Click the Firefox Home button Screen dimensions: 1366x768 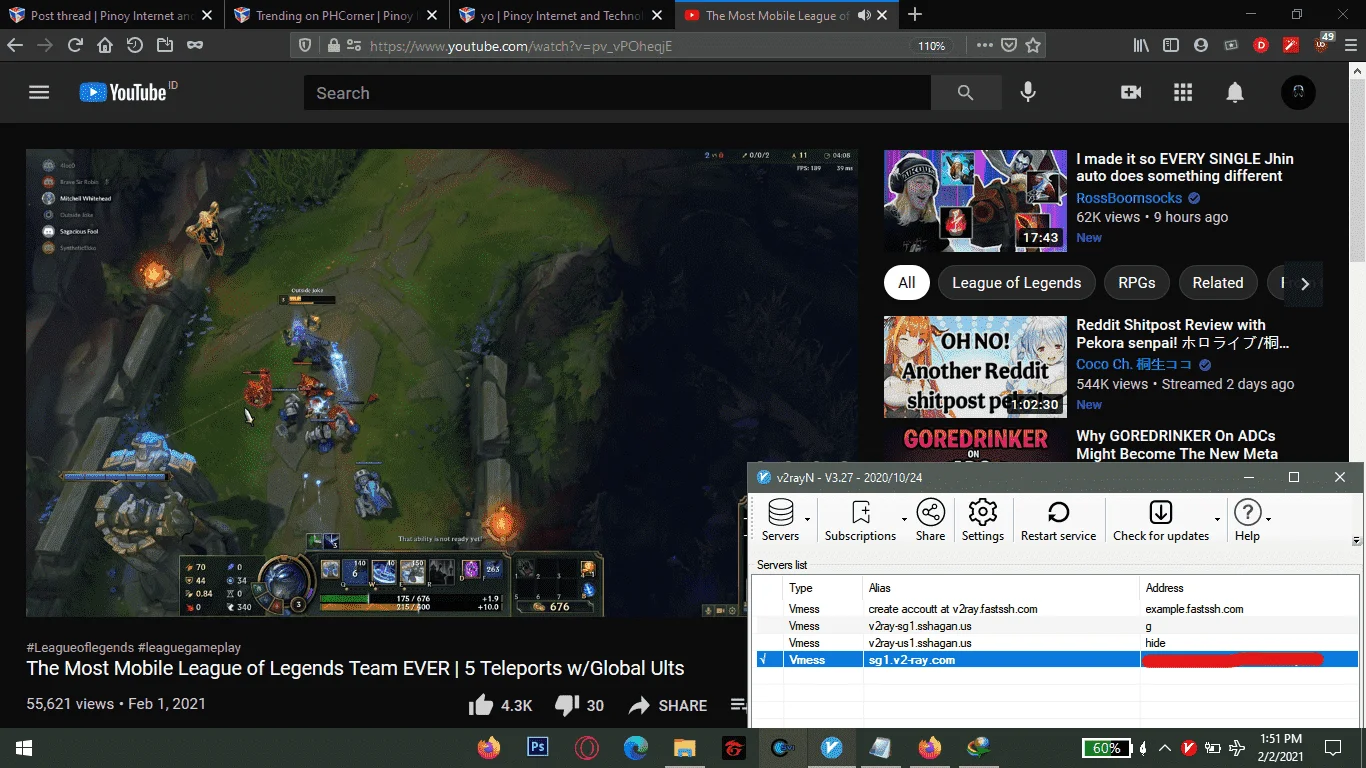(x=105, y=45)
